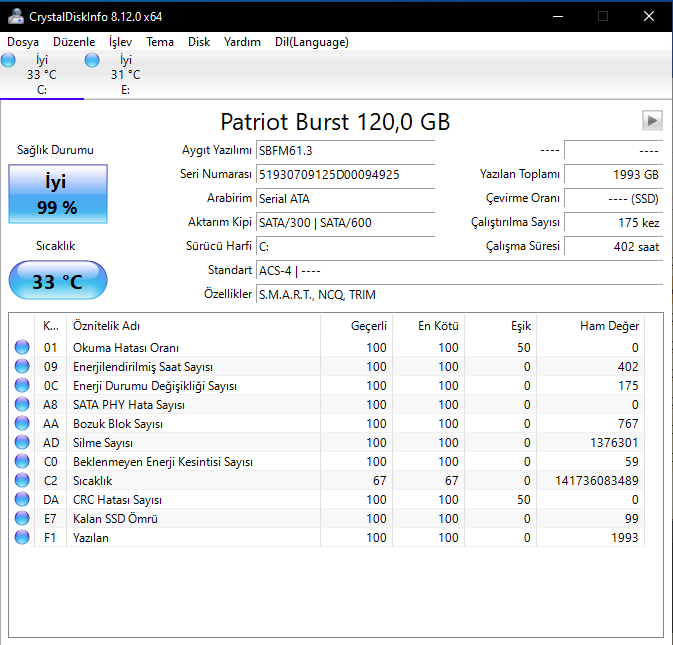
Task: Click the C: drive status orb
Action: pyautogui.click(x=9, y=61)
